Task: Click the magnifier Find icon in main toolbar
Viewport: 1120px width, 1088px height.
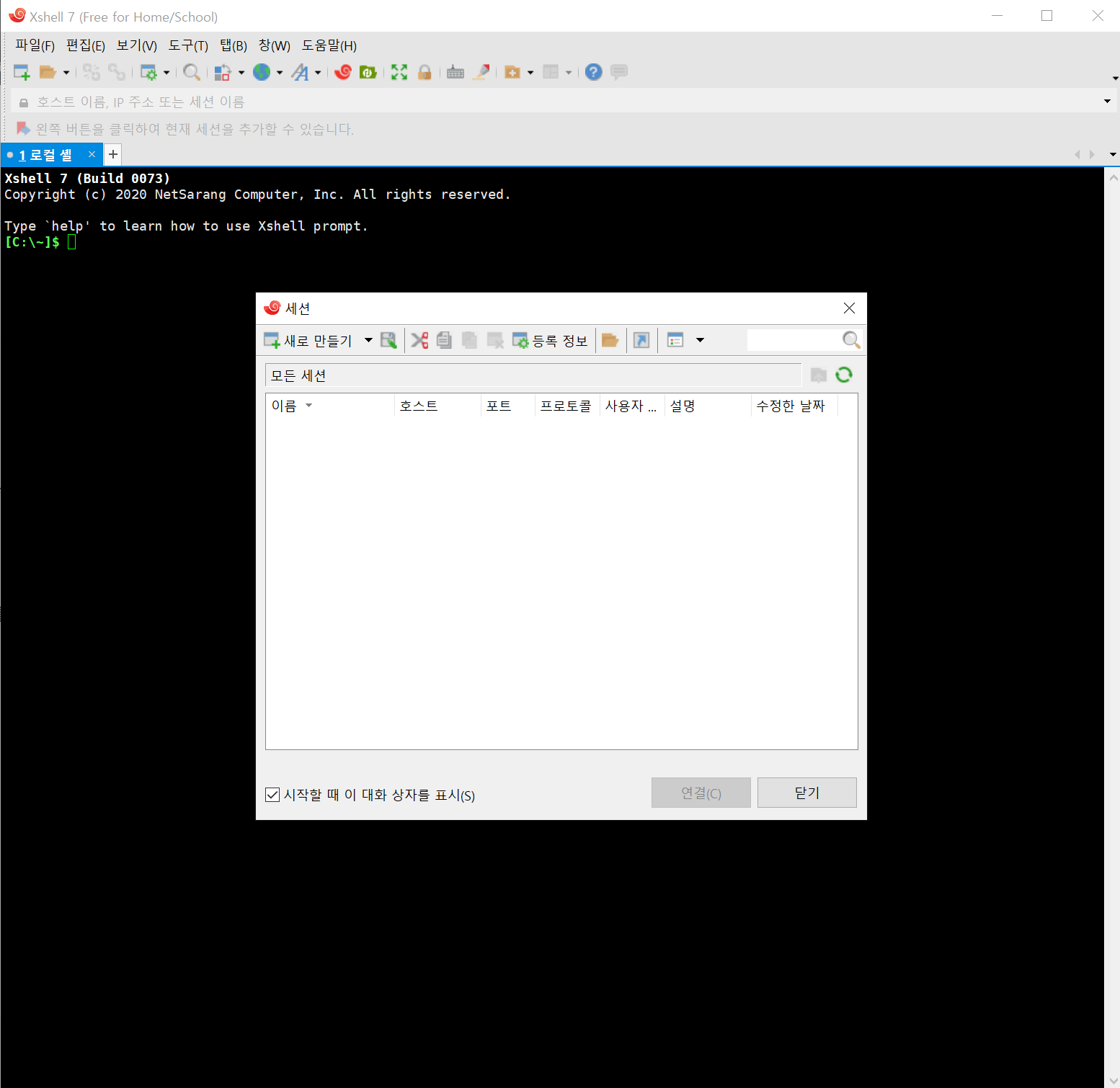Action: [192, 72]
